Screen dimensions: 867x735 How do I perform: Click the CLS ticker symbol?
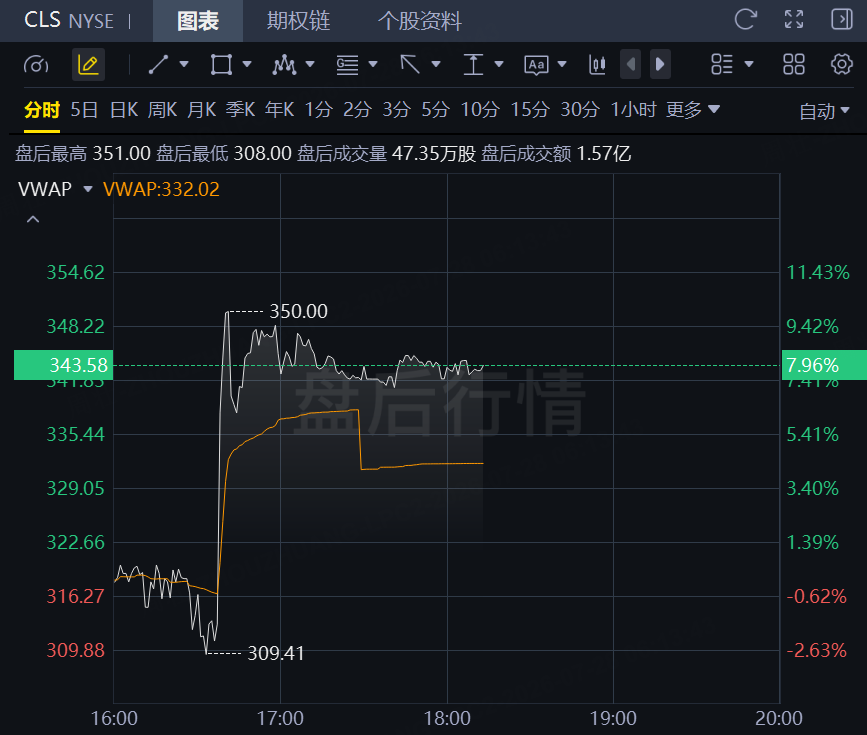[x=43, y=20]
